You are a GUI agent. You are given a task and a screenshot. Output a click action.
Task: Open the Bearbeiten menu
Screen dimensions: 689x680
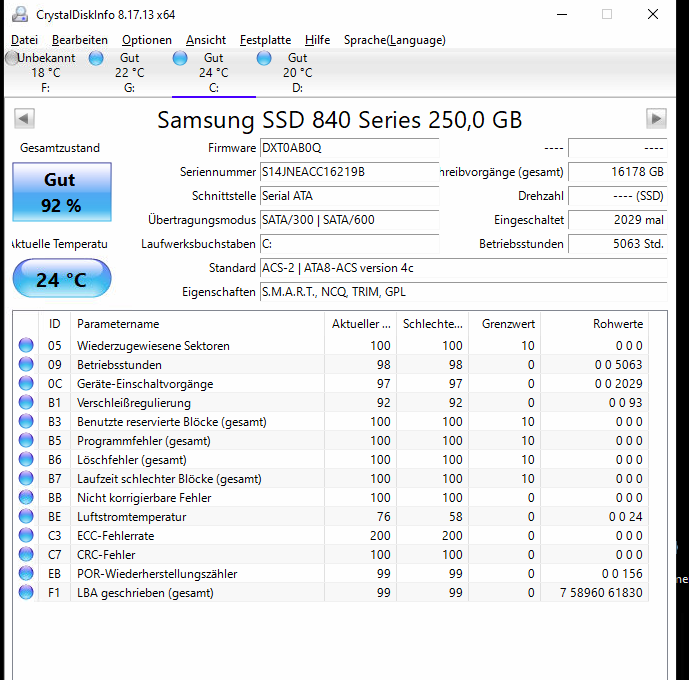click(80, 40)
